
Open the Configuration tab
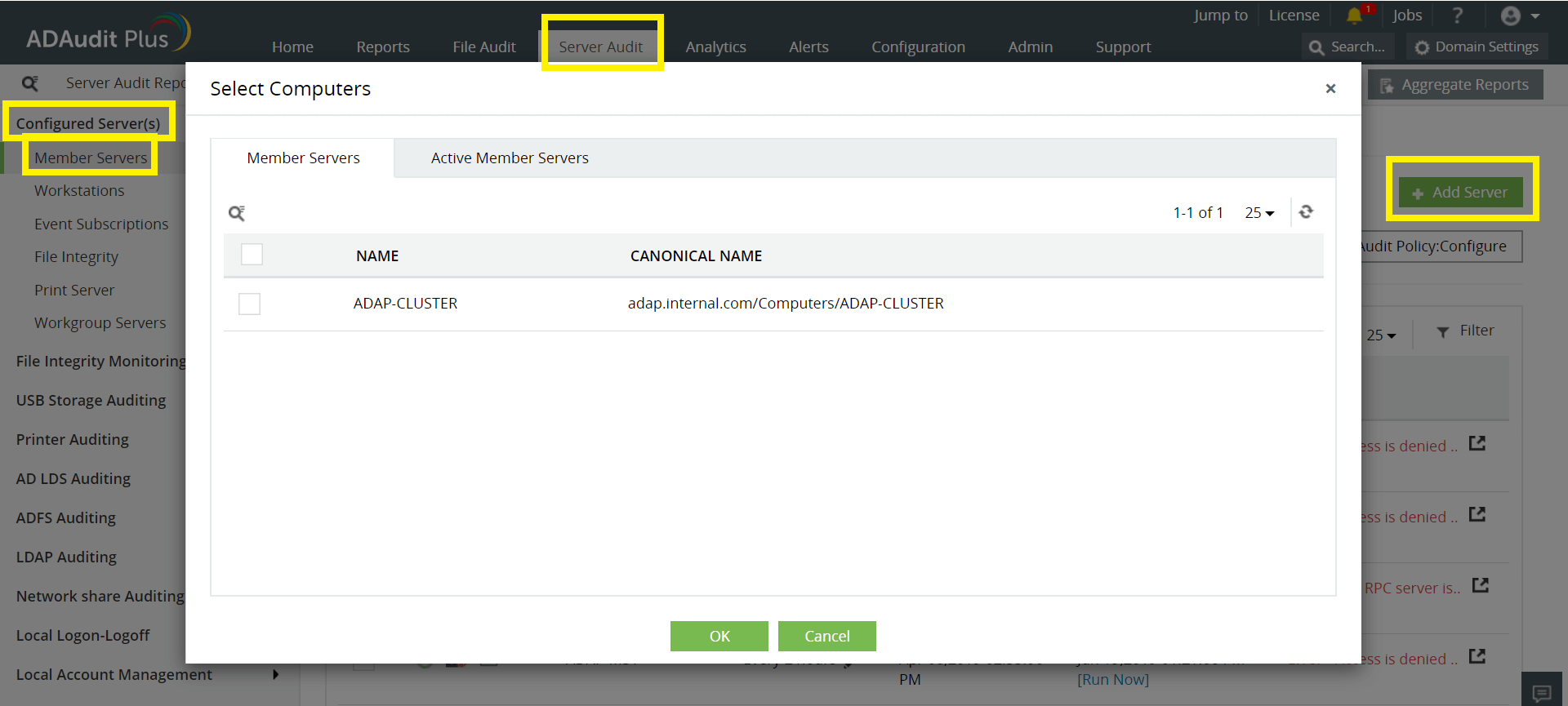[918, 47]
